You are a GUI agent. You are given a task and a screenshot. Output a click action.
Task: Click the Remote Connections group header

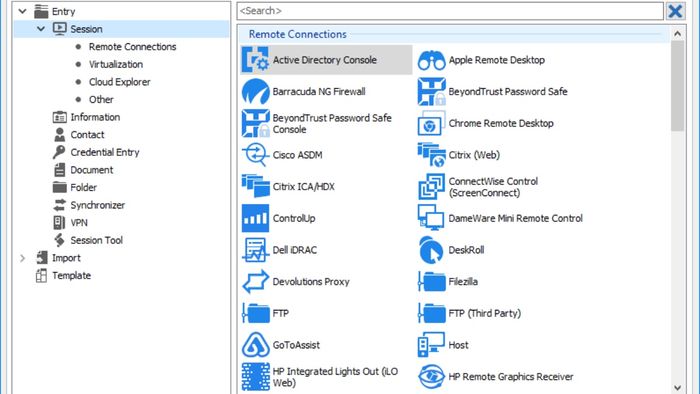coord(454,34)
